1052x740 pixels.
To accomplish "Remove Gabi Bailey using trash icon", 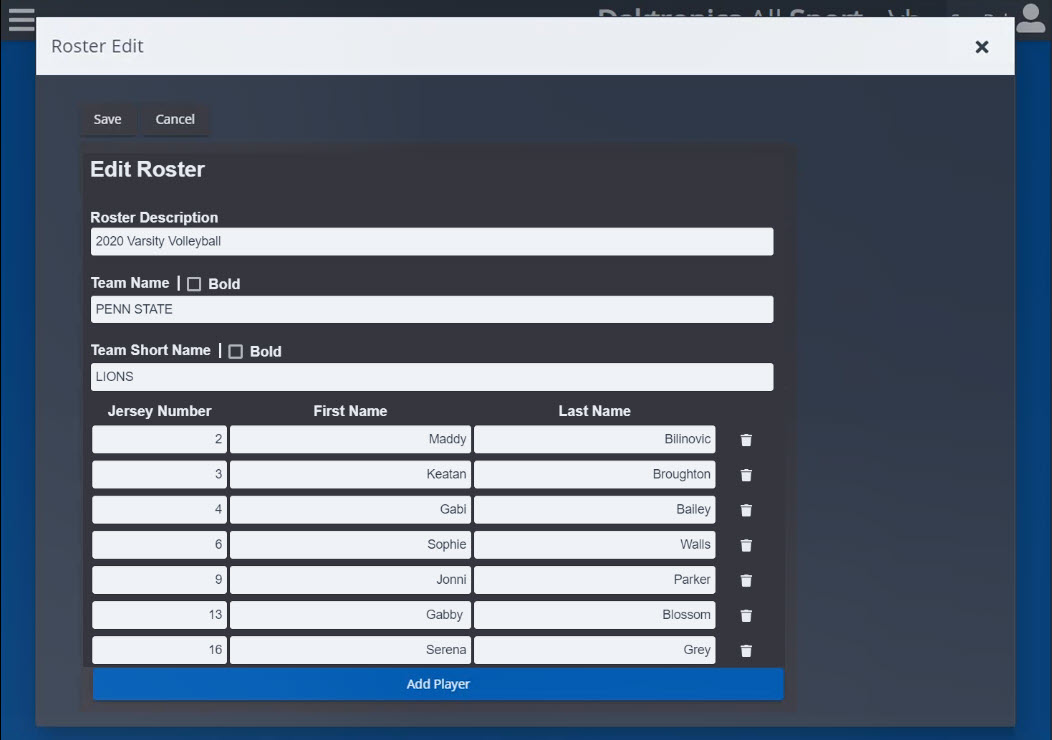I will pyautogui.click(x=746, y=510).
